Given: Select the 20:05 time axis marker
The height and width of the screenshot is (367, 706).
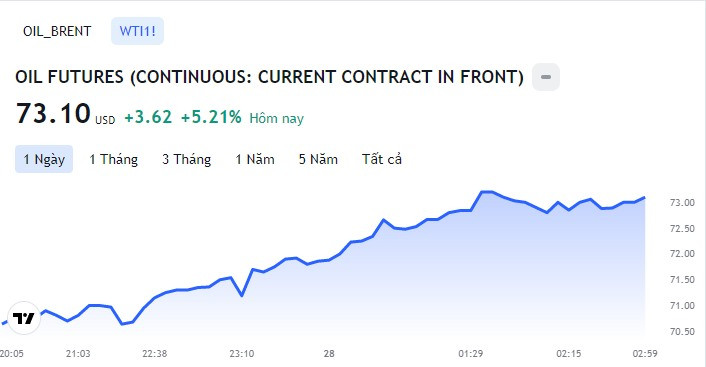Looking at the screenshot, I should pos(12,353).
